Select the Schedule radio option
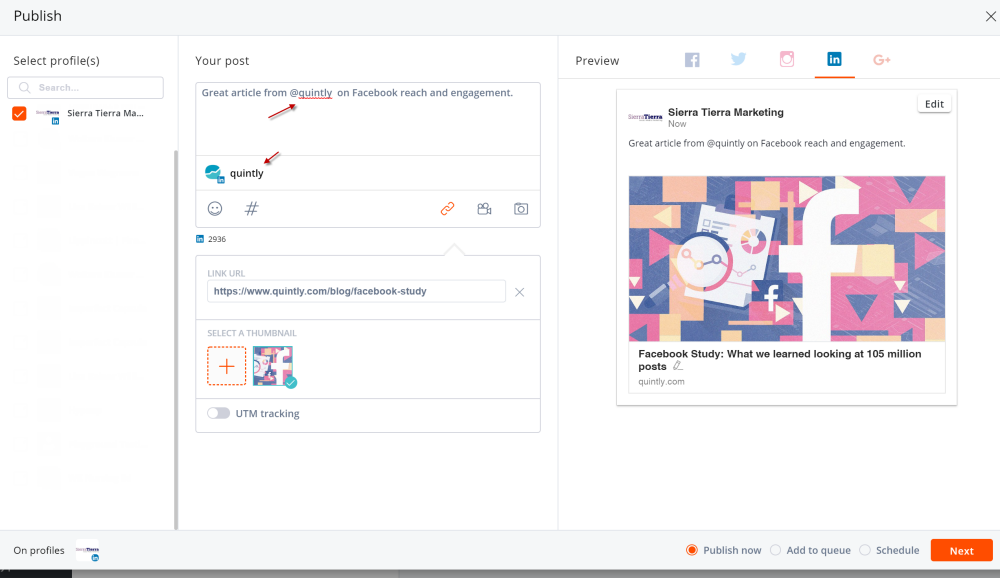1000x578 pixels. pos(865,550)
